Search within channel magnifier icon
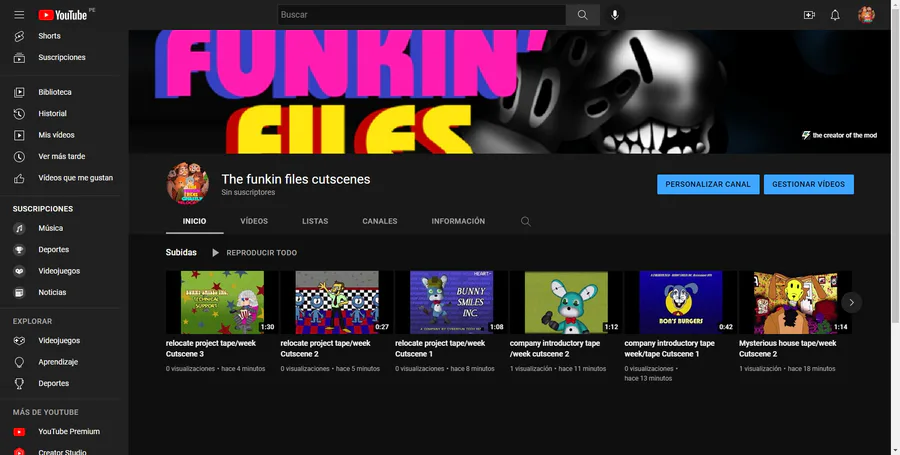Screen dimensions: 900x455 525,221
